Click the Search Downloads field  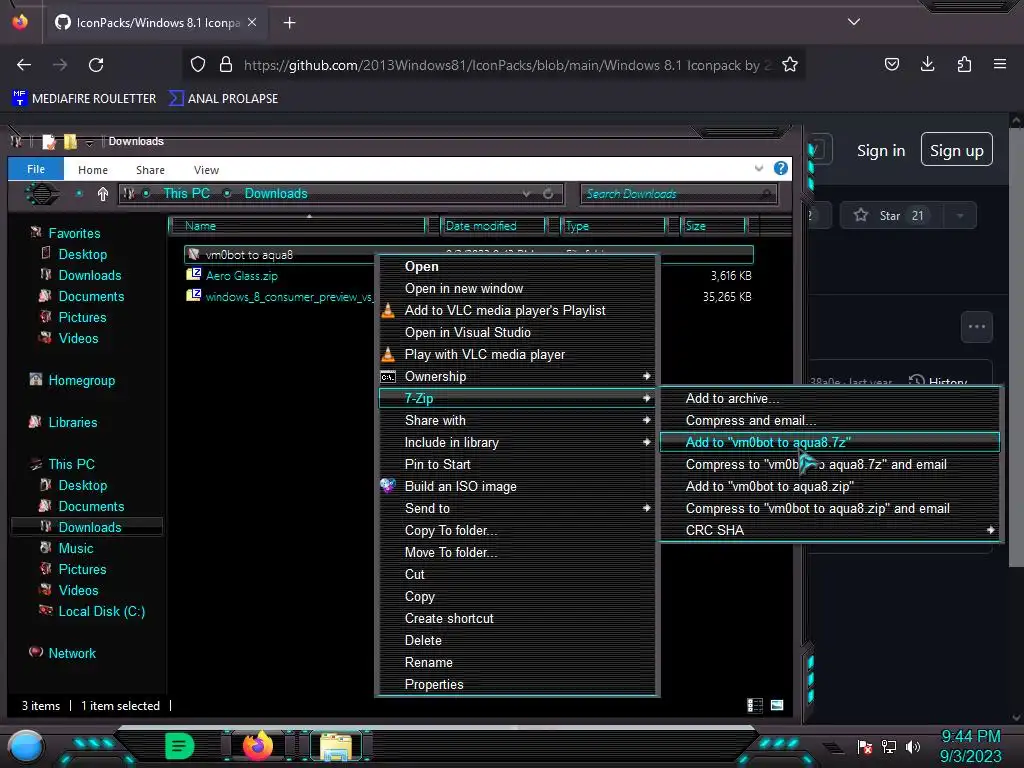click(x=678, y=194)
